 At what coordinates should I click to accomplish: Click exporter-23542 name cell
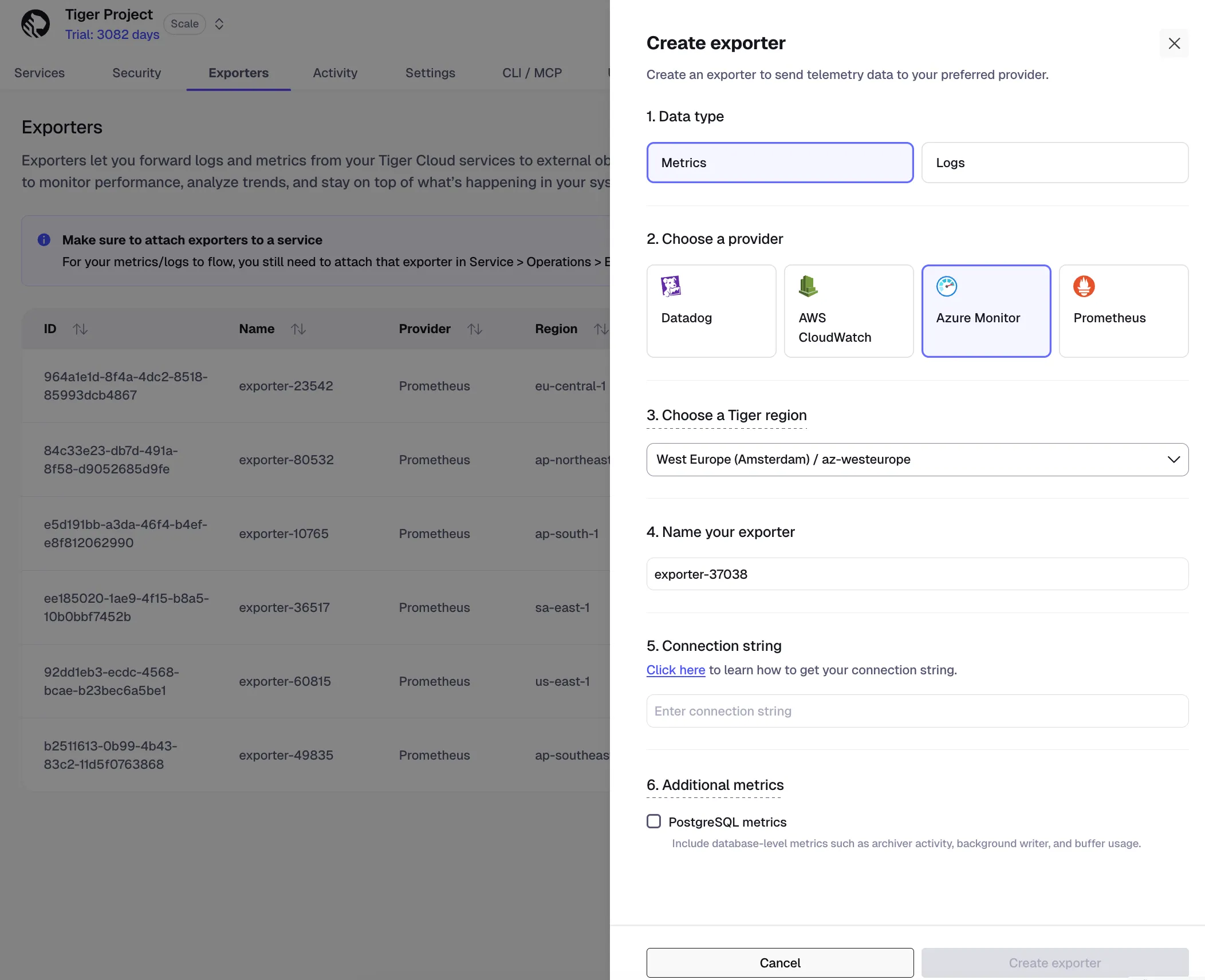(x=286, y=386)
